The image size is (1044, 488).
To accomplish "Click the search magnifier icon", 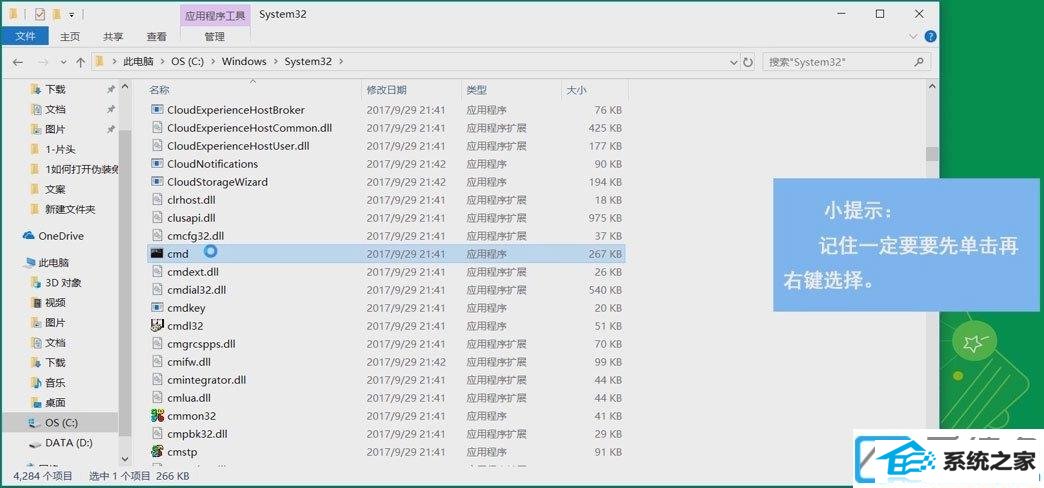I will [x=919, y=62].
